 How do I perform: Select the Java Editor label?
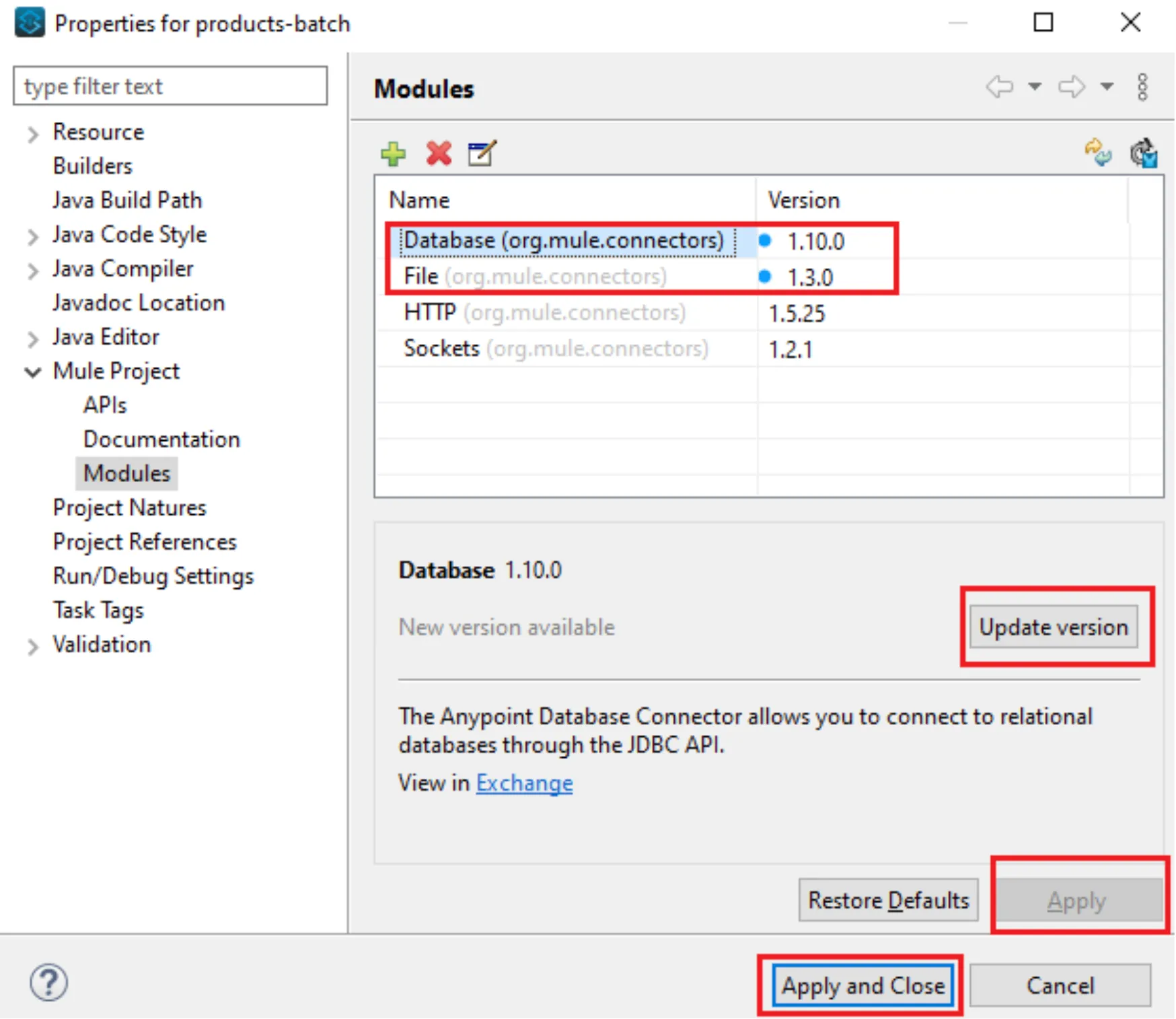coord(106,337)
